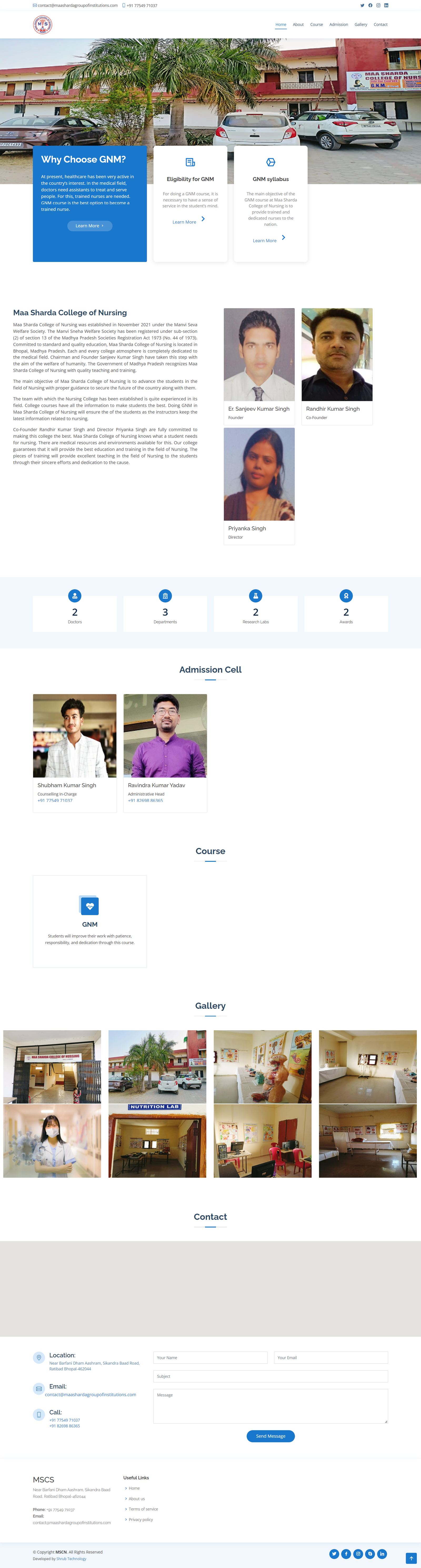Open Priyanka Singh director photo

coord(259,474)
